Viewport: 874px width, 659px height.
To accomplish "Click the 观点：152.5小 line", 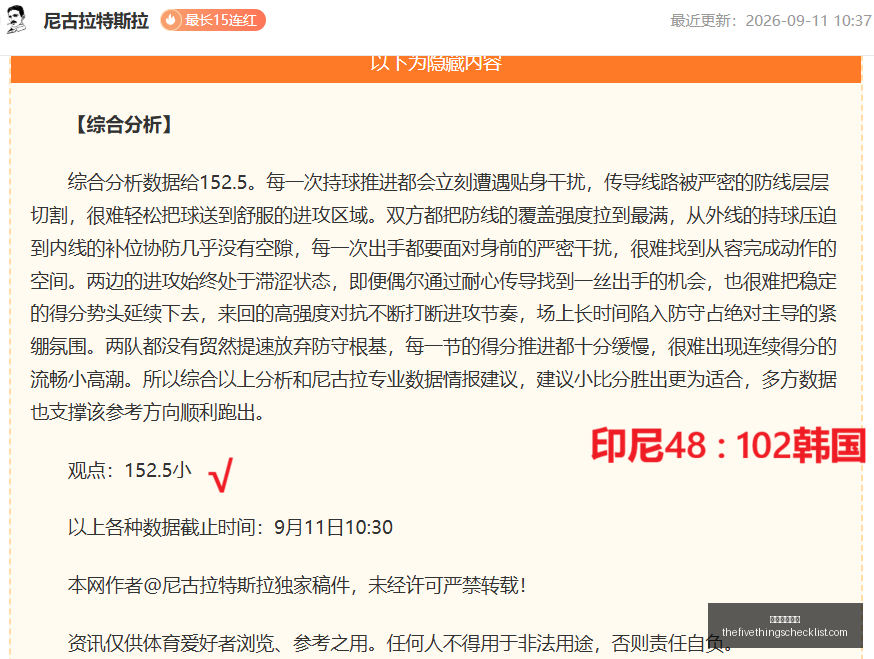I will (x=130, y=471).
